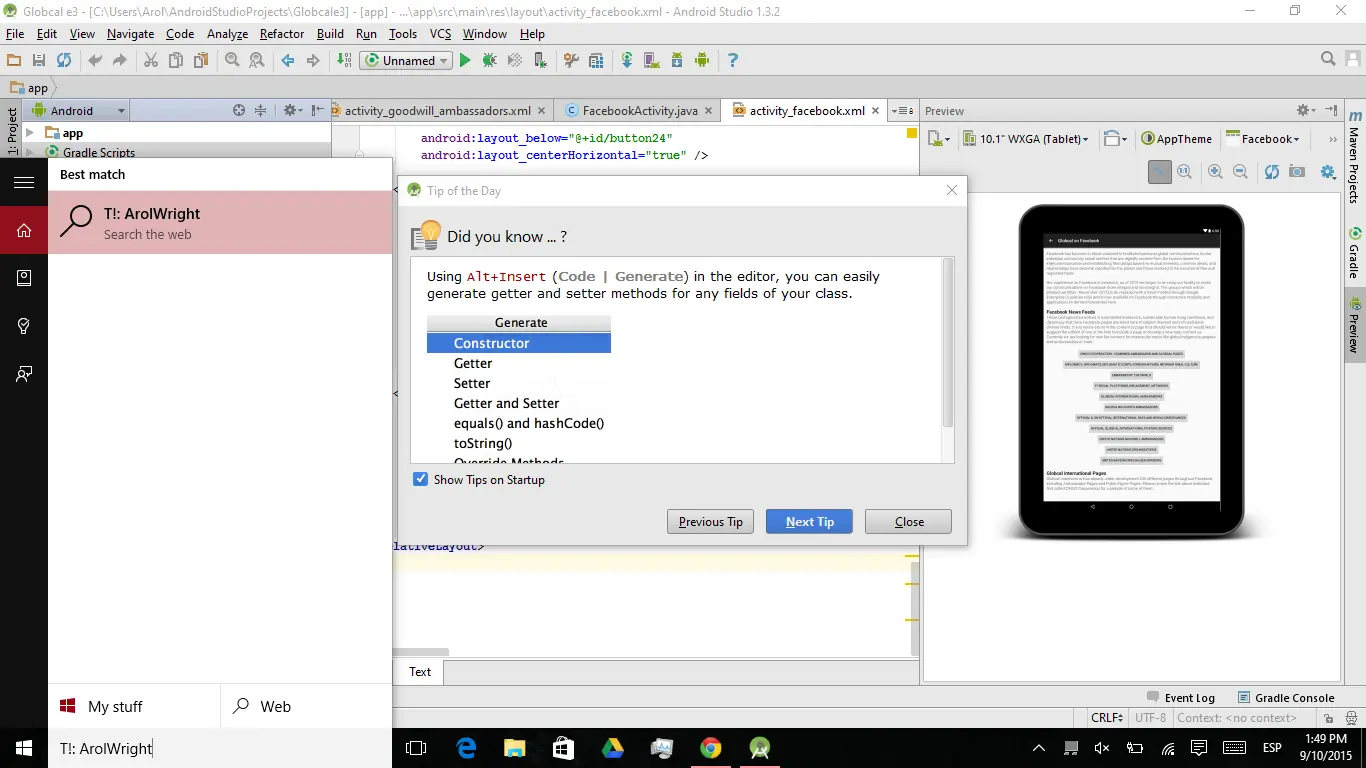Screen dimensions: 1366x768
Task: Click the Copy icon in toolbar
Action: 176,61
